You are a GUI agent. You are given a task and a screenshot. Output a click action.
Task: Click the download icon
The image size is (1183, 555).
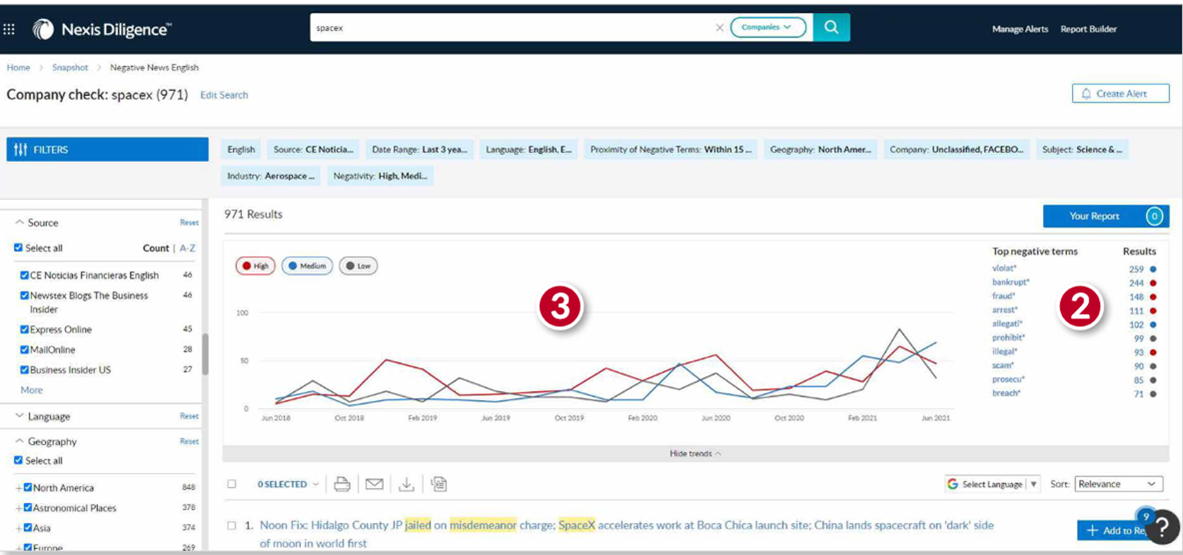[407, 484]
